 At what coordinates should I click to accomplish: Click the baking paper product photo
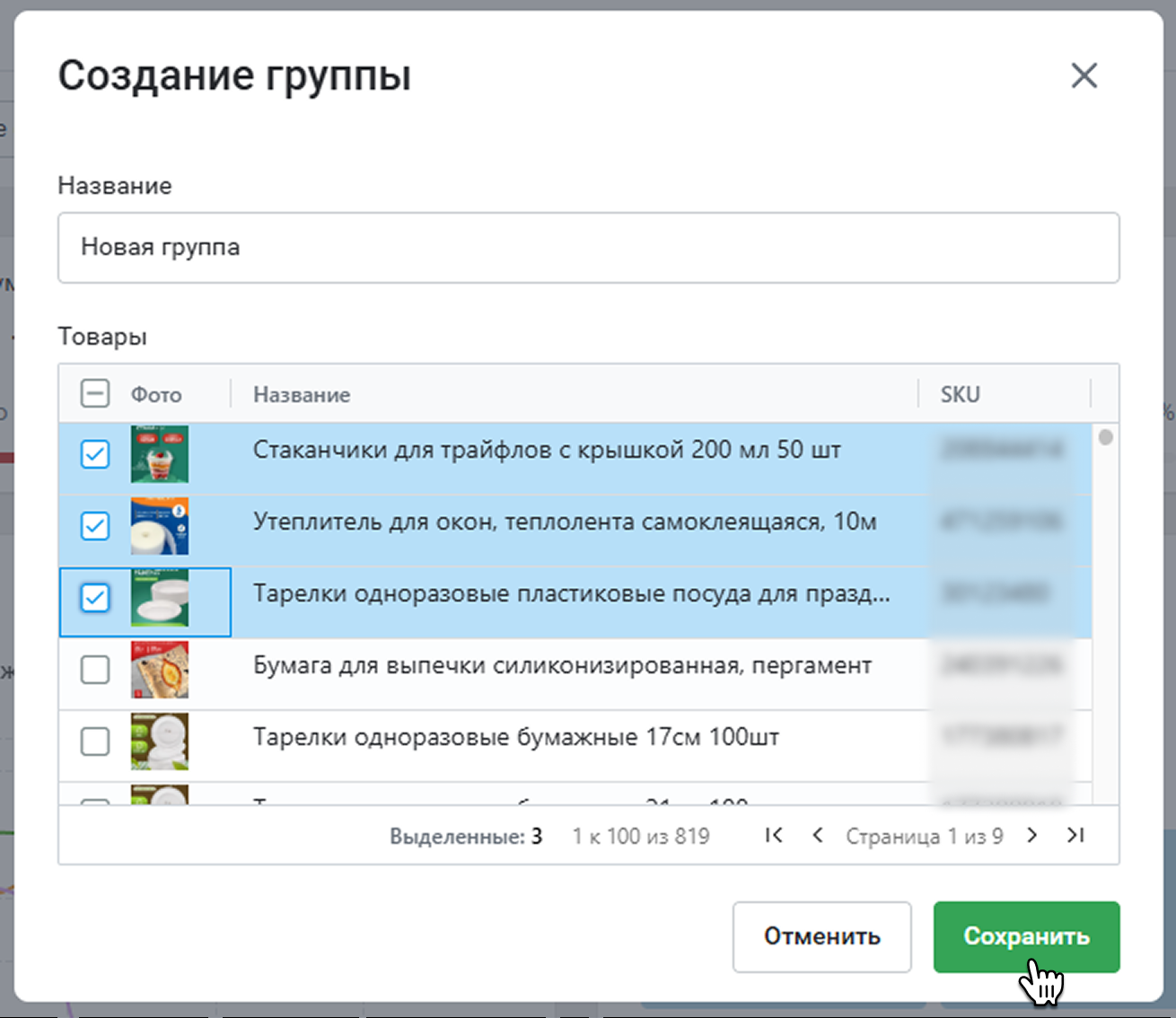point(160,670)
